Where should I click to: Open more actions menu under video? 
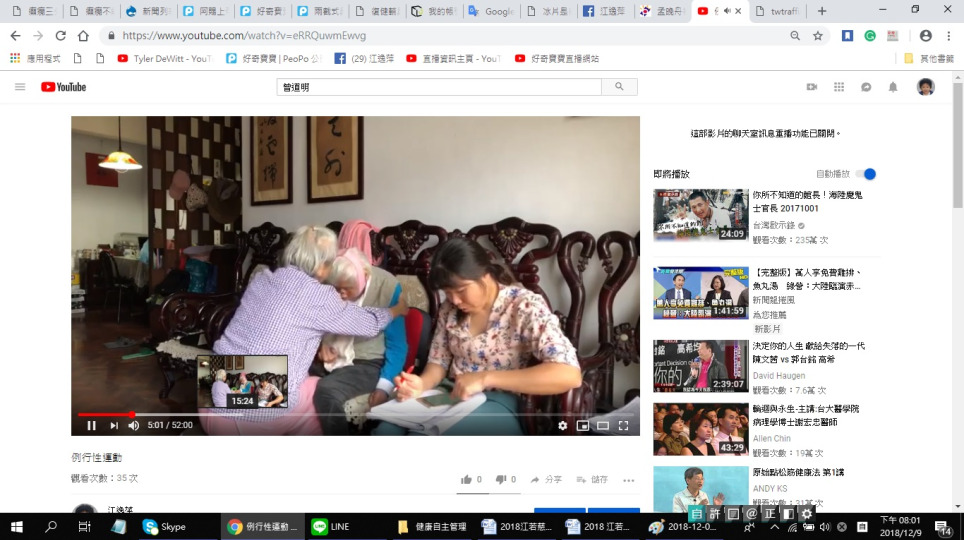(628, 480)
